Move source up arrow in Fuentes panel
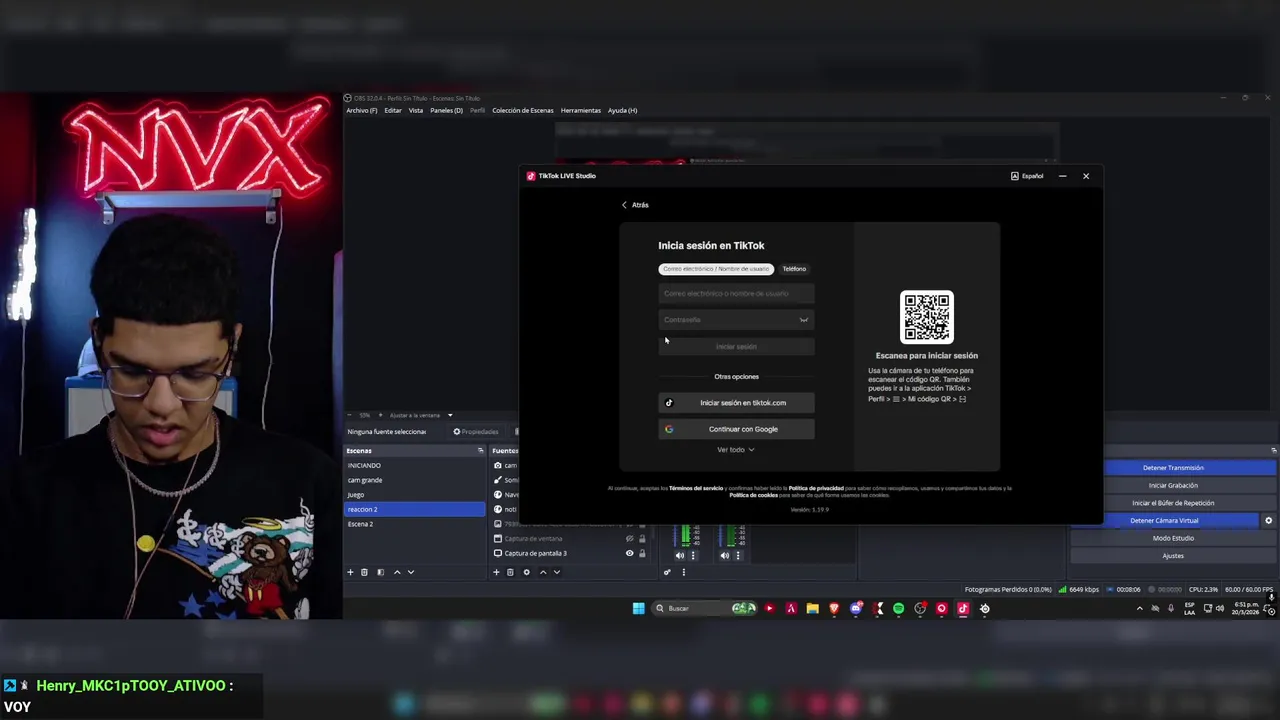The image size is (1280, 720). coord(543,572)
